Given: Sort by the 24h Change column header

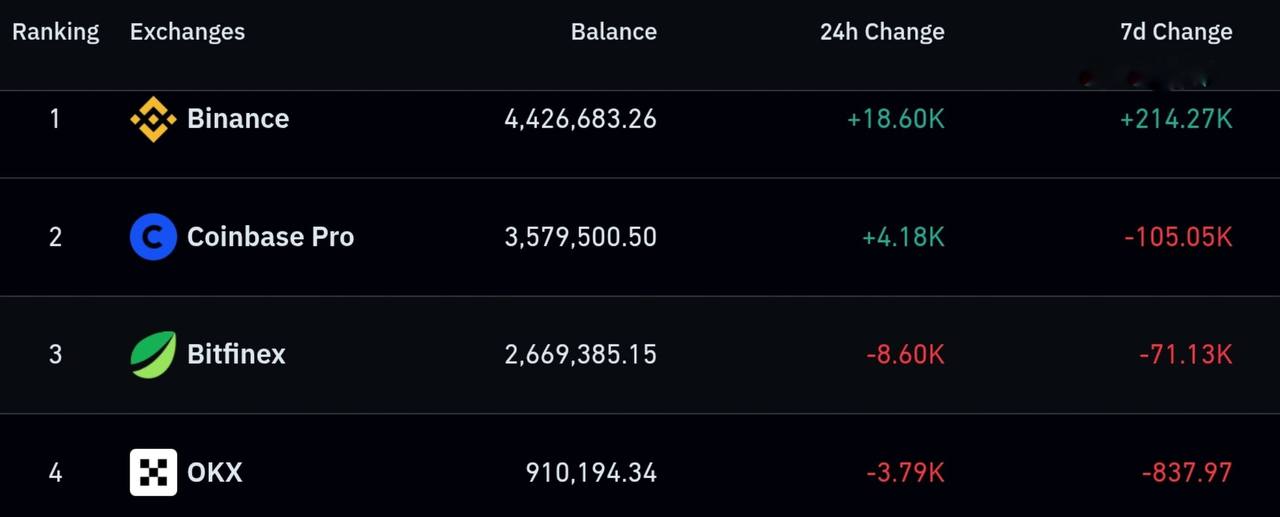Looking at the screenshot, I should (x=882, y=32).
